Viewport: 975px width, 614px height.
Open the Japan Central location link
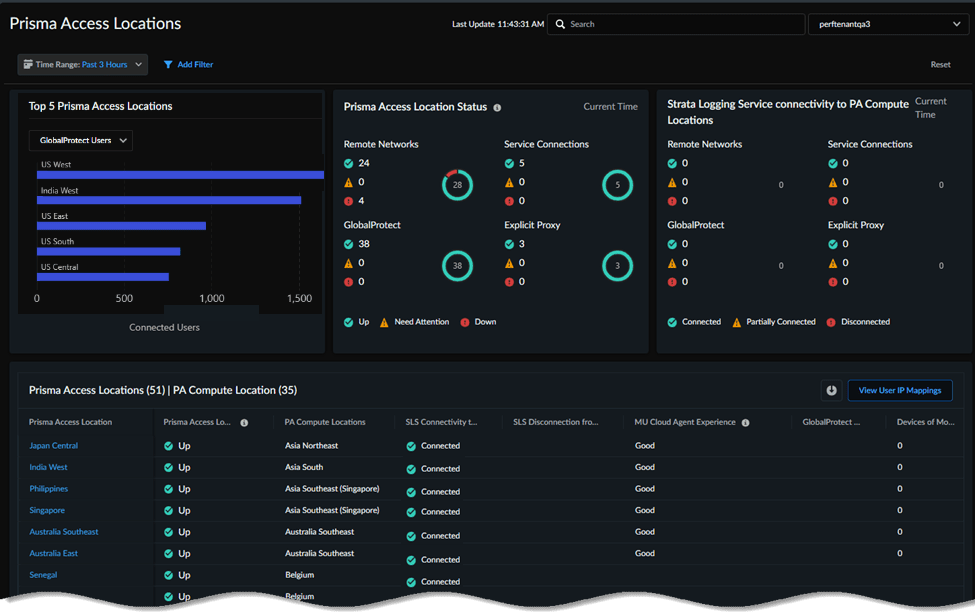pos(53,446)
